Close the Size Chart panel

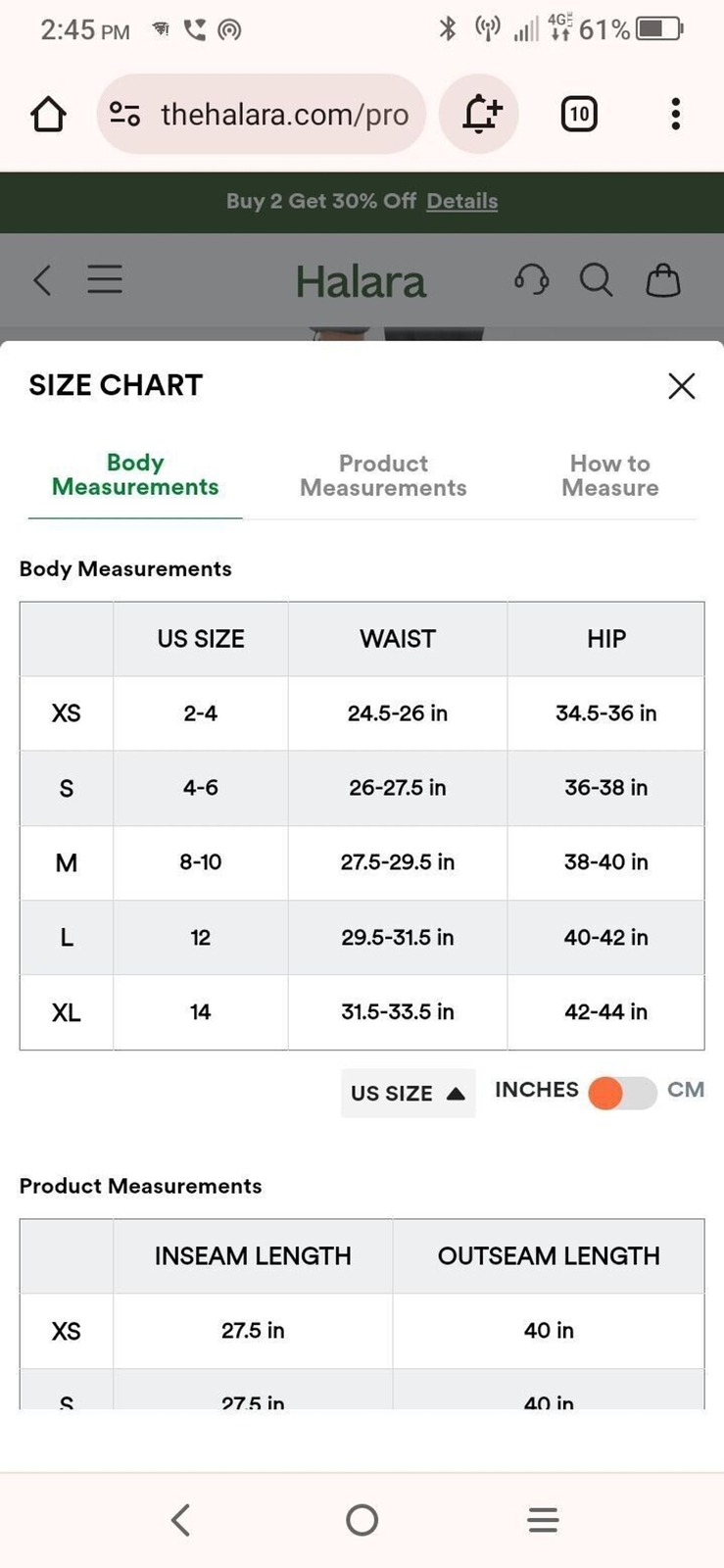point(682,385)
